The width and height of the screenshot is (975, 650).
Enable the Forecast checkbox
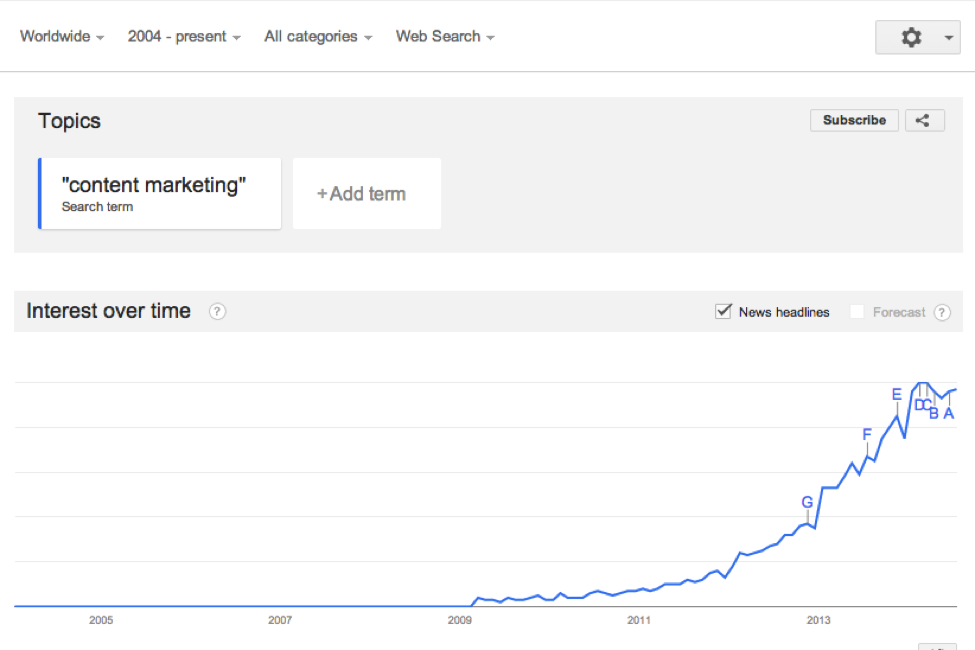pyautogui.click(x=857, y=312)
